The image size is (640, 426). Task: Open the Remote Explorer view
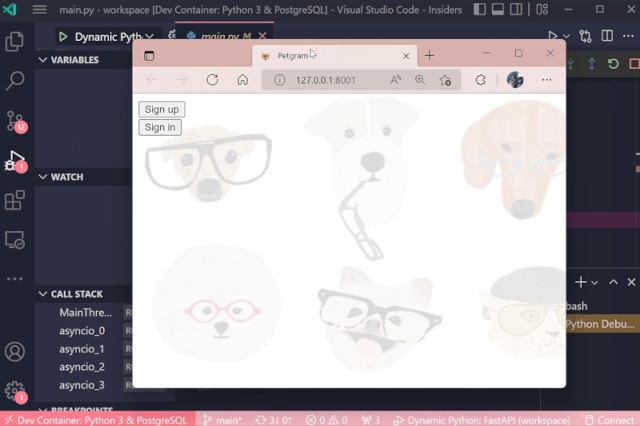pos(15,240)
